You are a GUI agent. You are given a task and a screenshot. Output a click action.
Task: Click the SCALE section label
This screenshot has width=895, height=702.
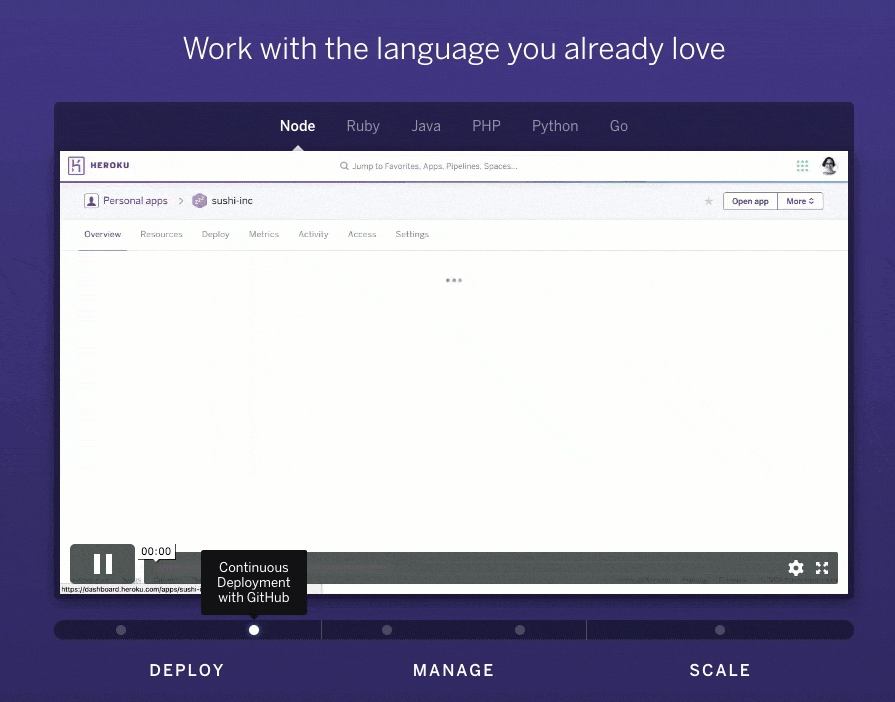(720, 670)
